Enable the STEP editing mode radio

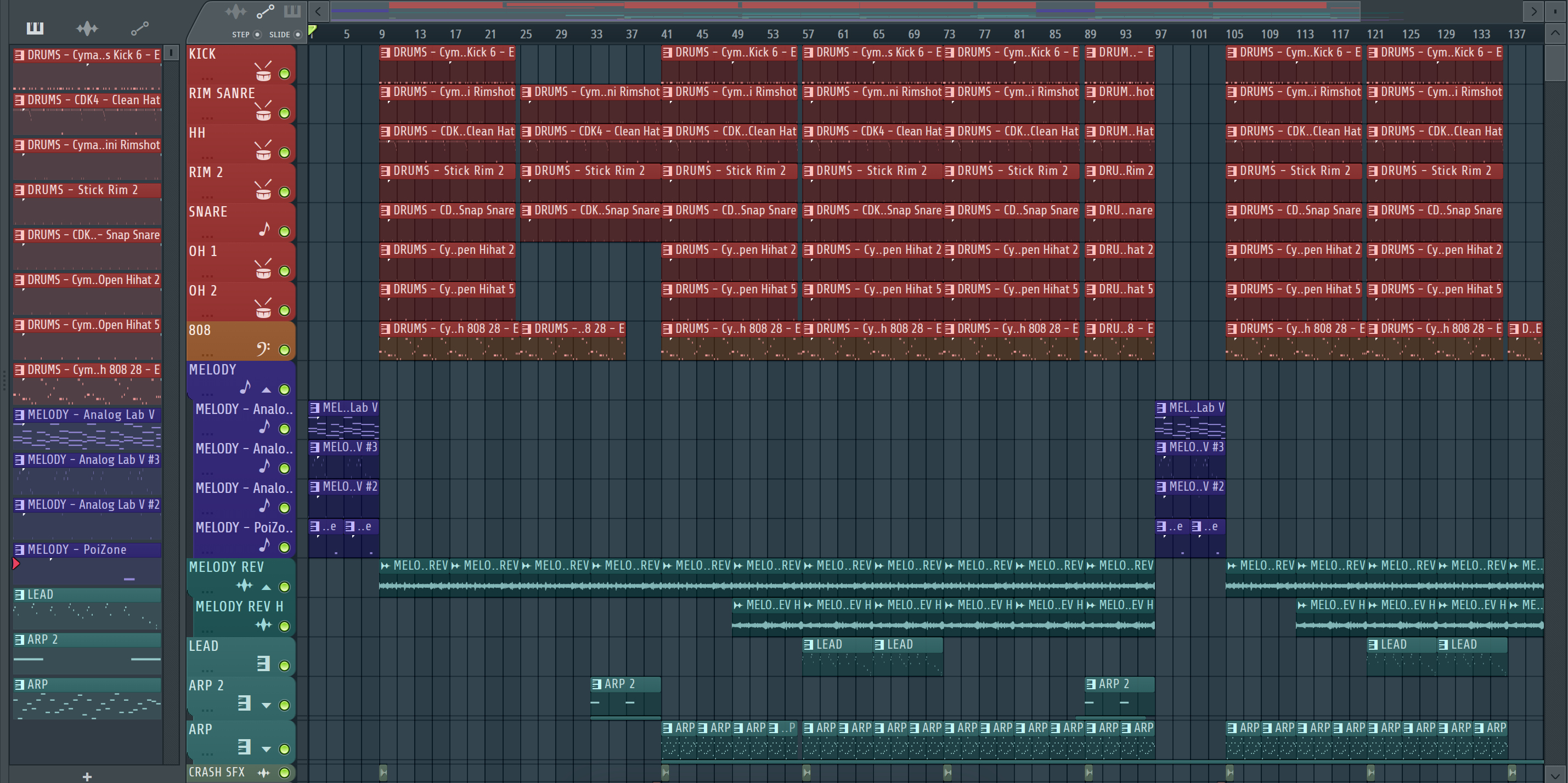(257, 35)
